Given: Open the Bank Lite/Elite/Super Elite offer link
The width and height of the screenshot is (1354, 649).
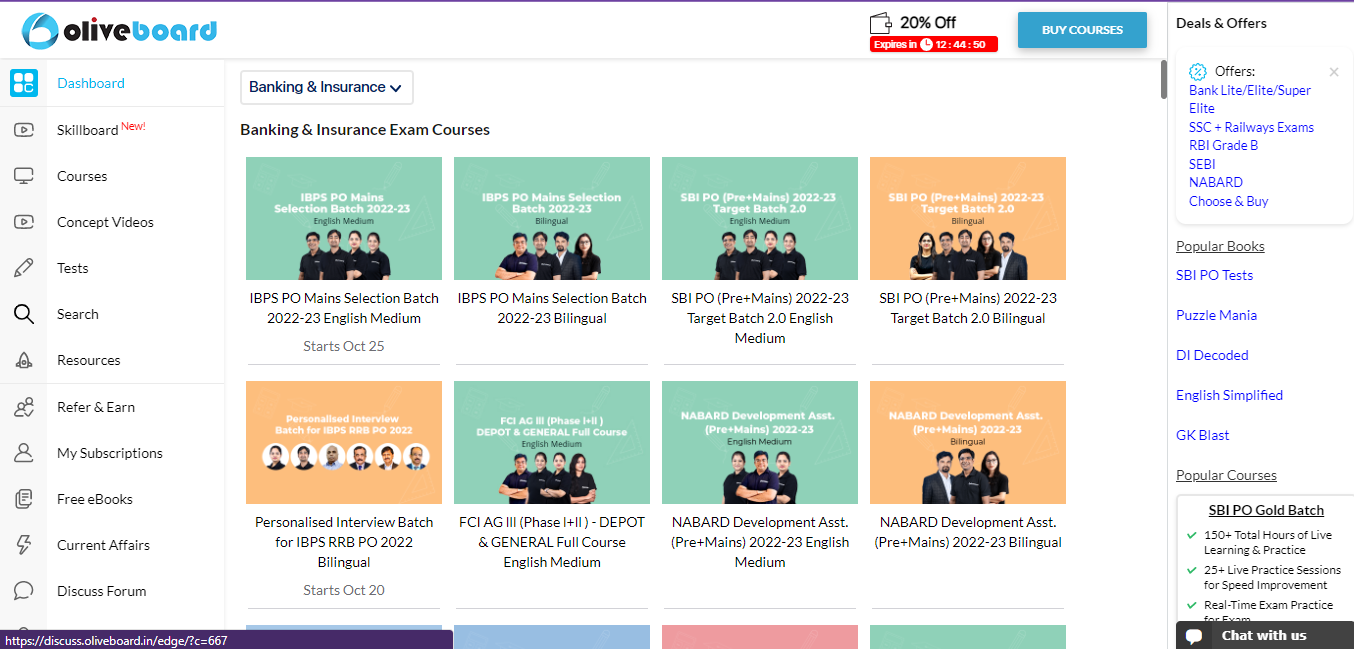Looking at the screenshot, I should [1250, 99].
